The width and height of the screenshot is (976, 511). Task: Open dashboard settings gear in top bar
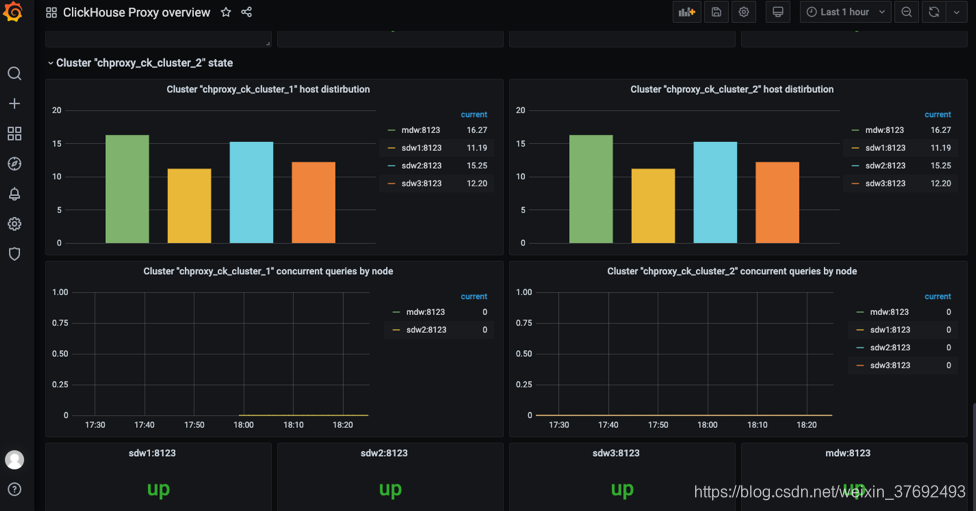click(x=744, y=12)
